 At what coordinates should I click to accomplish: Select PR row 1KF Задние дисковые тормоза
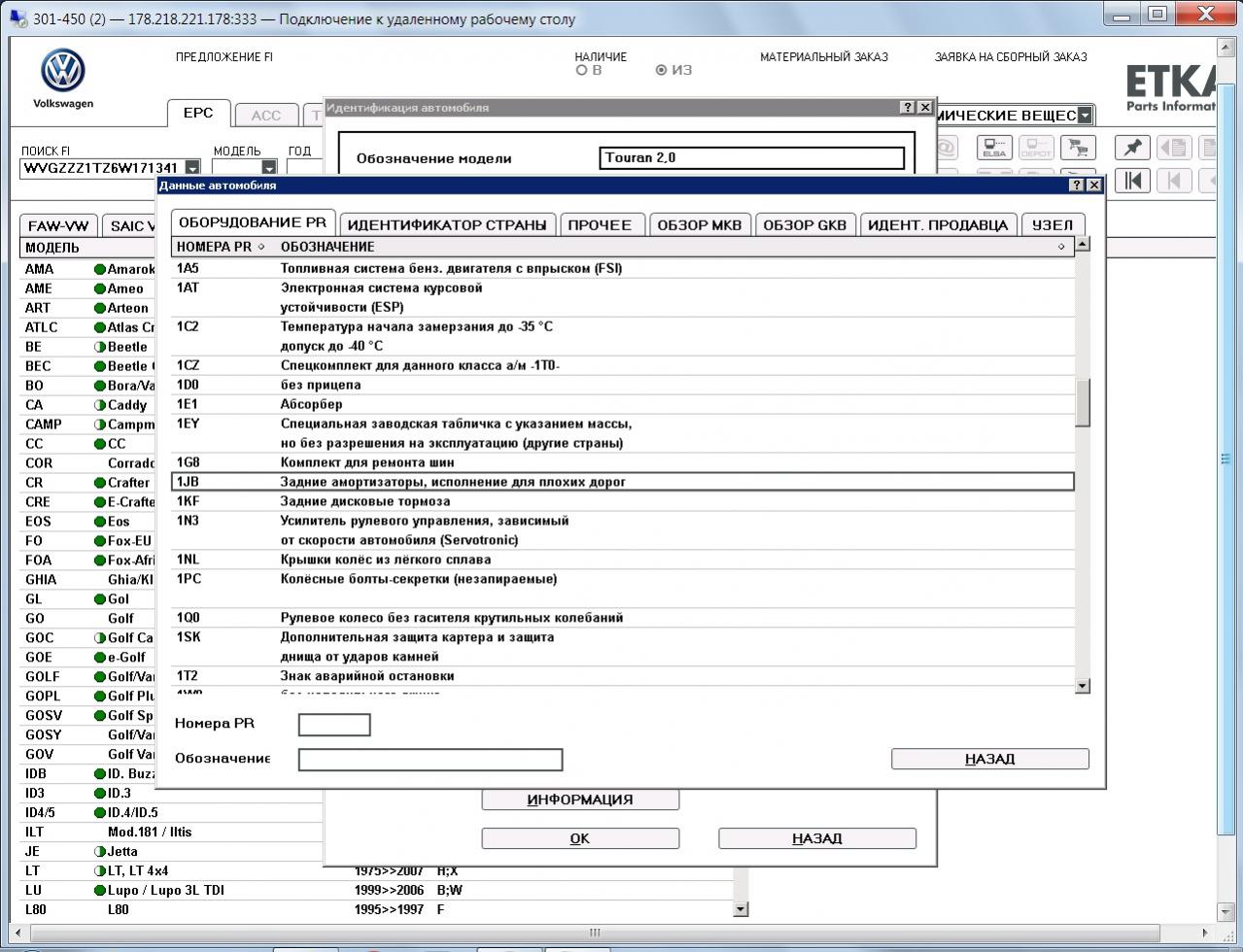[622, 501]
